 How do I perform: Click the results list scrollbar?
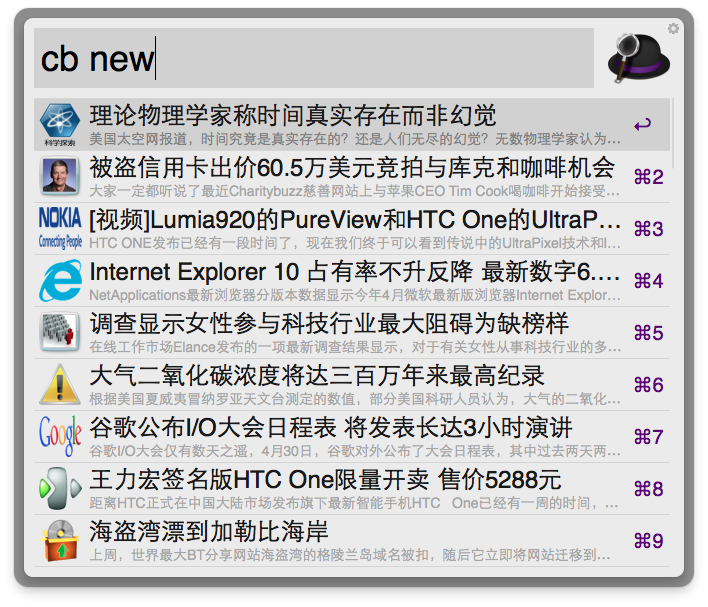coord(672,133)
